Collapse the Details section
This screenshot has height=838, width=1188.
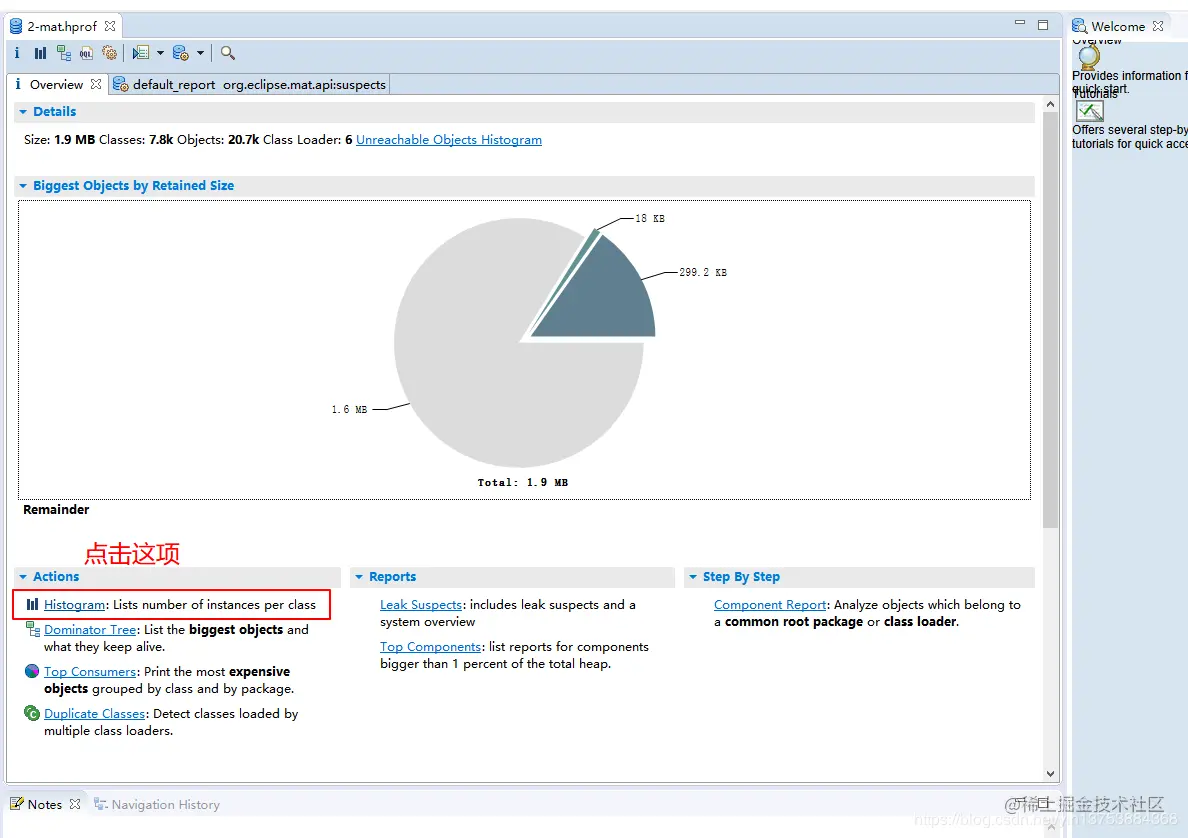23,111
